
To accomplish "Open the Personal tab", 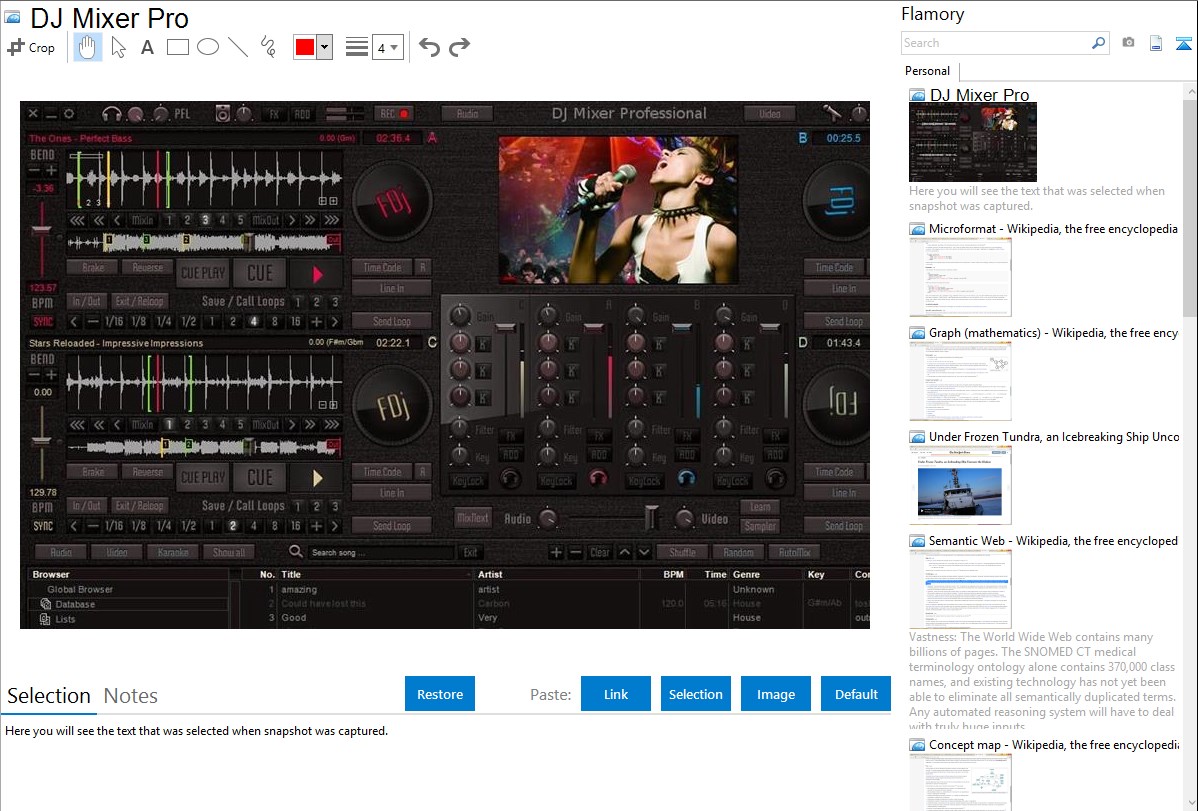I will (x=927, y=71).
